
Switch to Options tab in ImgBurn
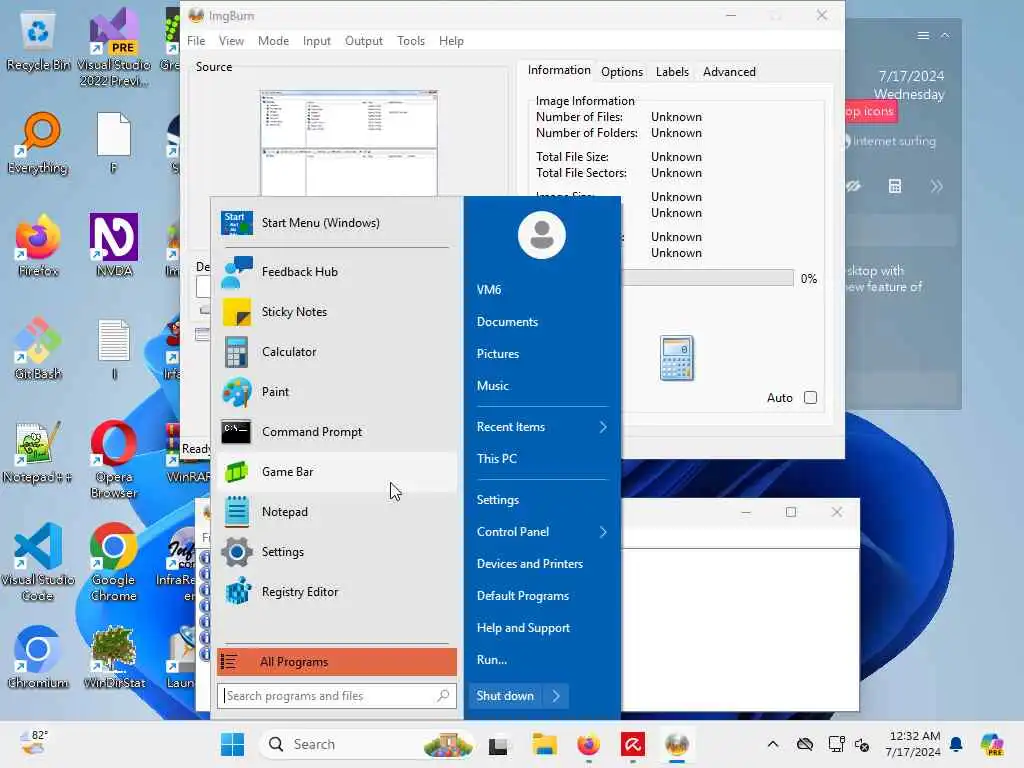tap(622, 72)
